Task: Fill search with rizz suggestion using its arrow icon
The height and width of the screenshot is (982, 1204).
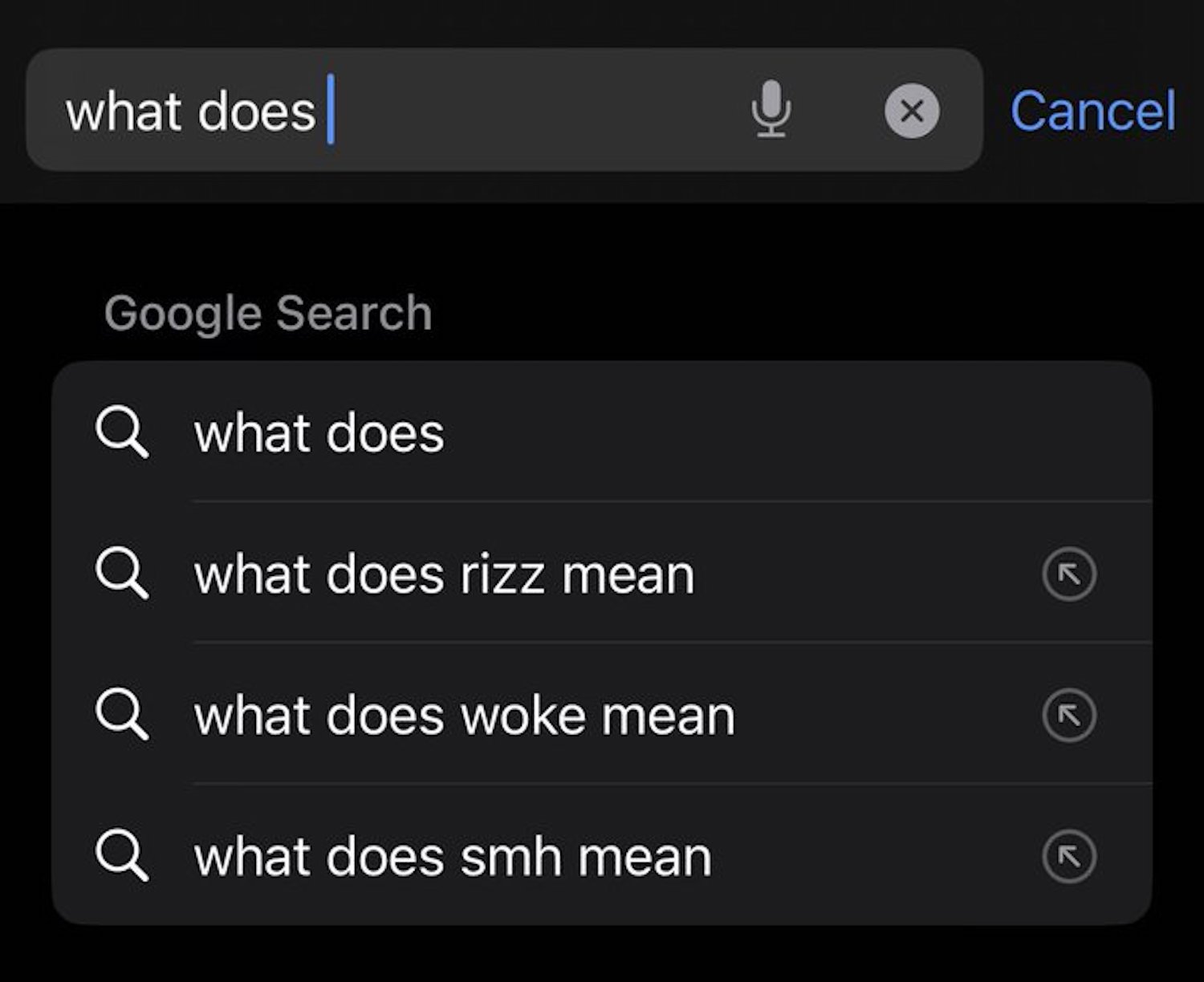Action: coord(1069,574)
